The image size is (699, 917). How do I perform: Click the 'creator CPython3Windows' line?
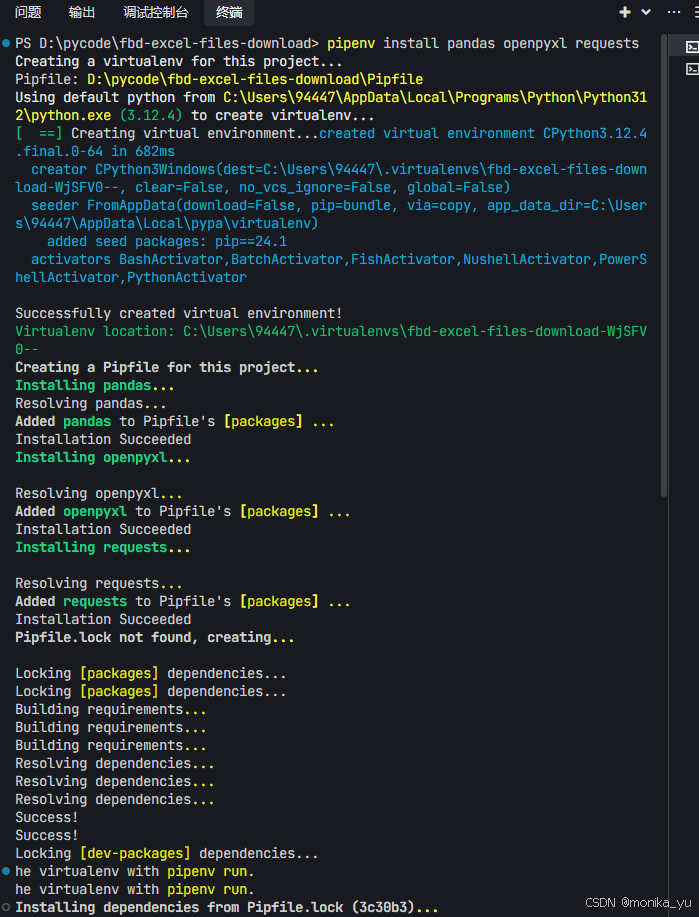pos(331,178)
